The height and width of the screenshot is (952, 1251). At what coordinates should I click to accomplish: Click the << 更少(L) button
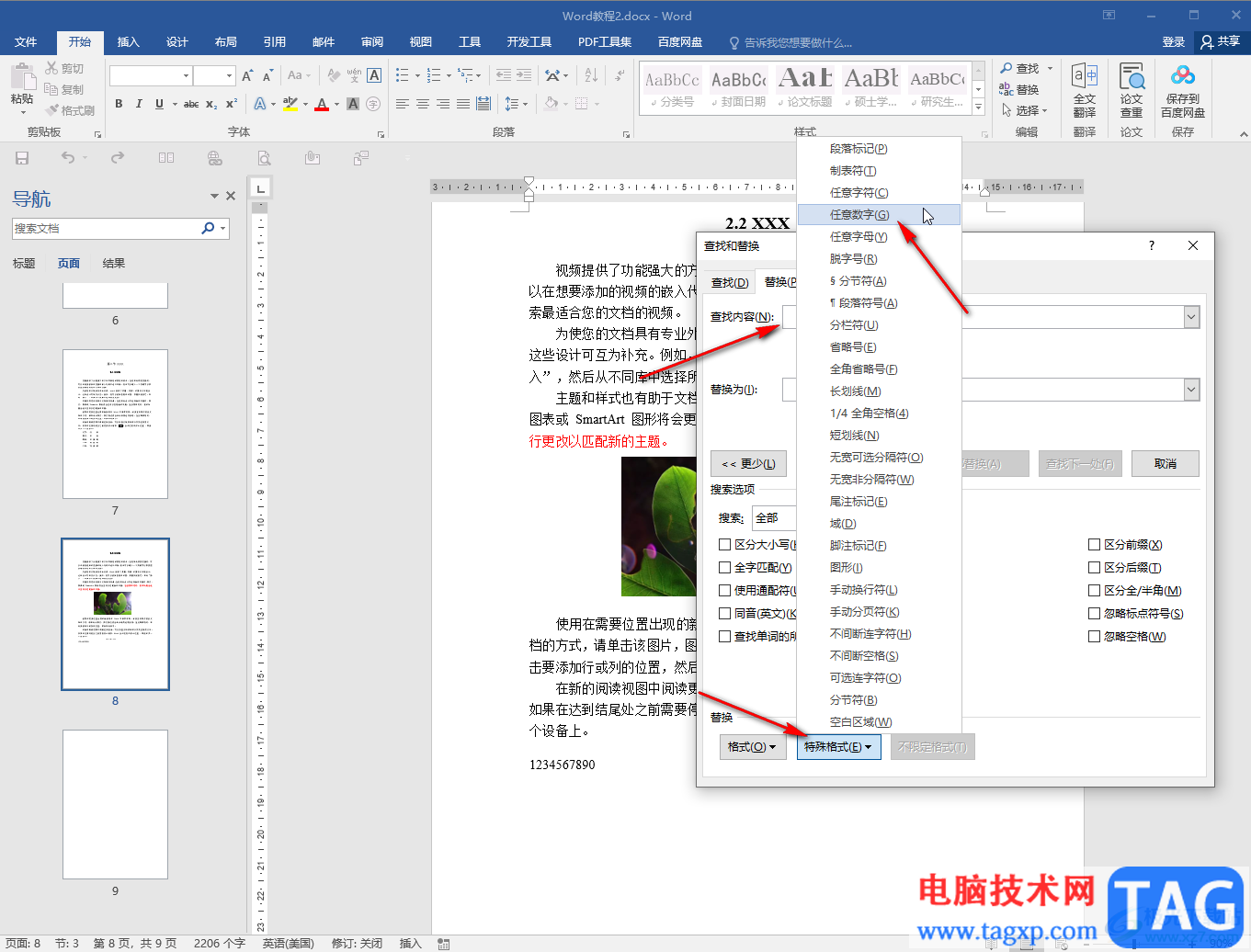[x=748, y=464]
